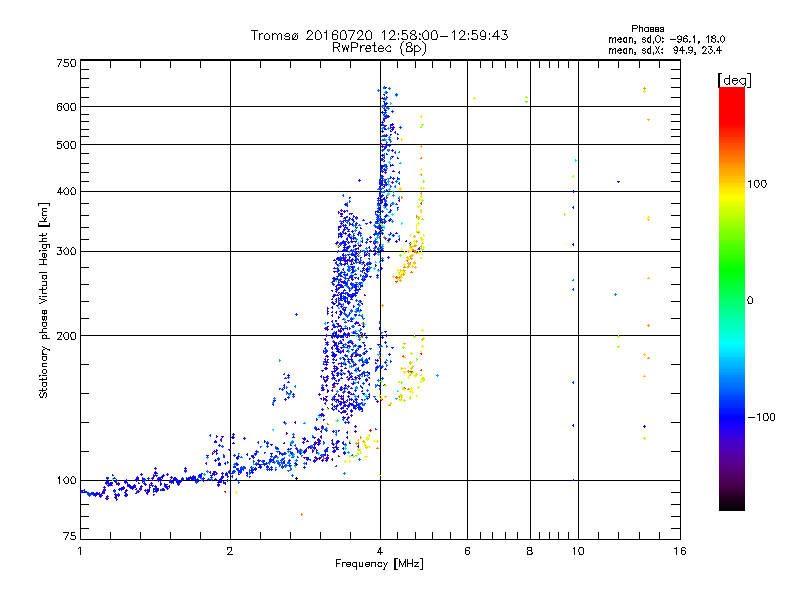Click the y-axis label '500'
Image resolution: width=800 pixels, height=600 pixels.
pos(66,145)
